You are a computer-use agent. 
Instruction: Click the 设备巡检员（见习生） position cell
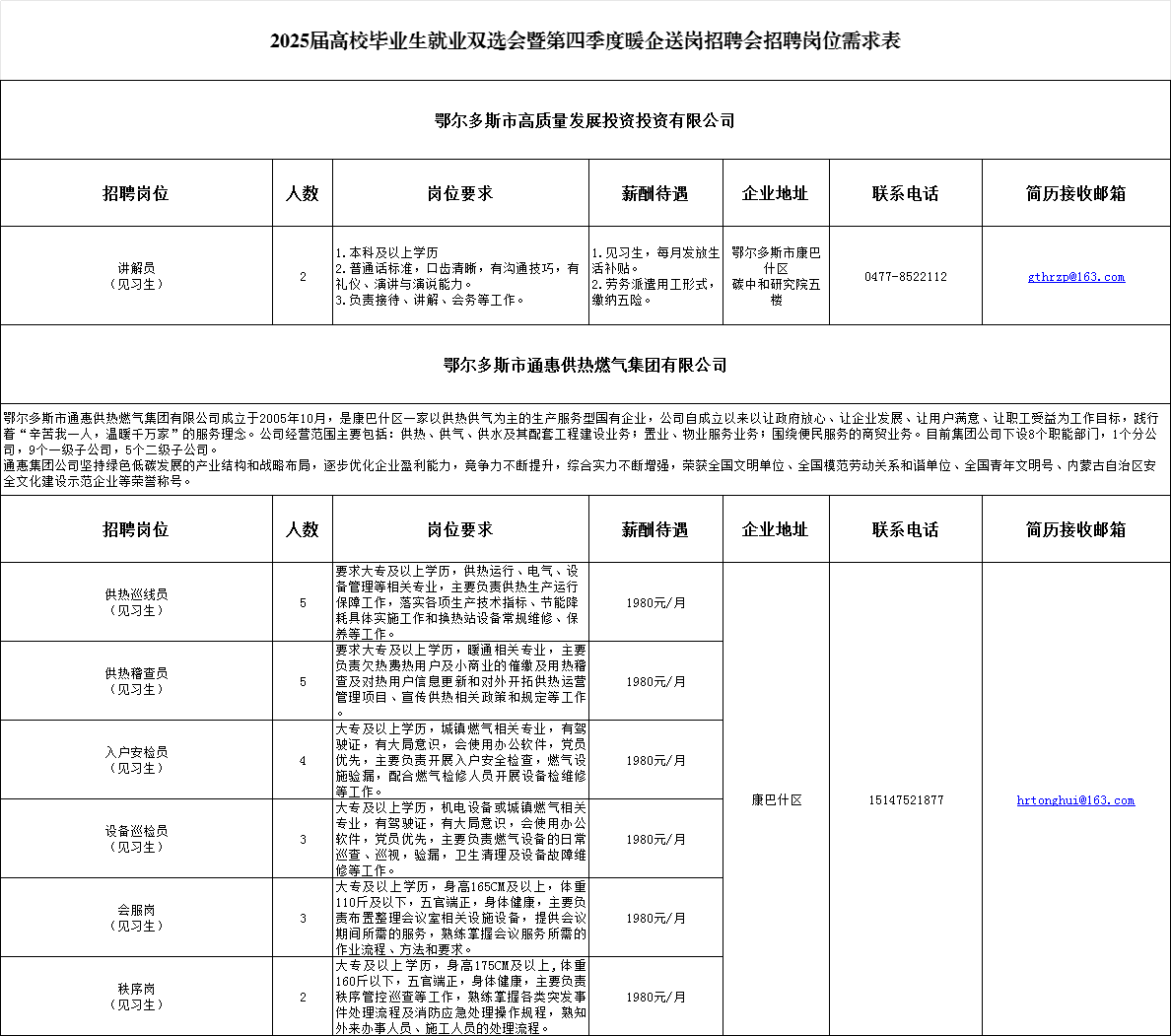137,840
